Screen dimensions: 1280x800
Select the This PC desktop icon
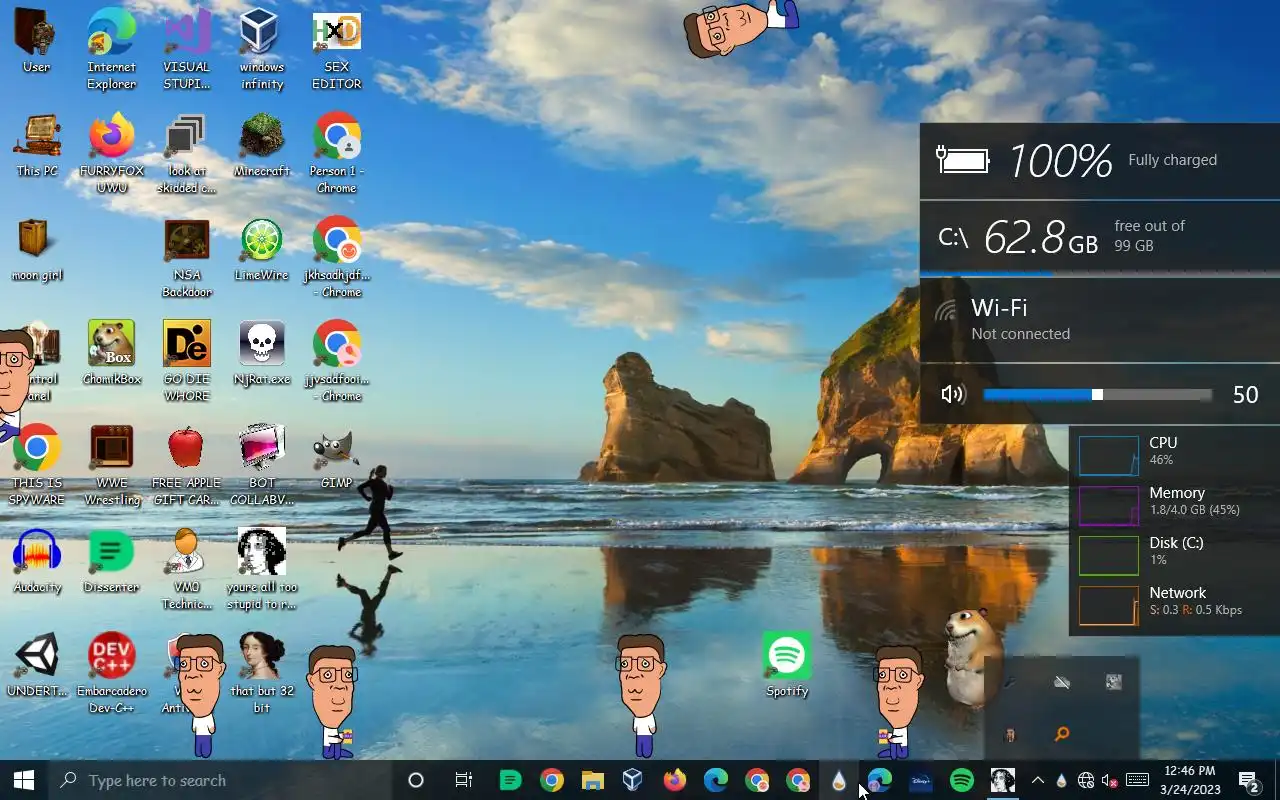[x=37, y=145]
